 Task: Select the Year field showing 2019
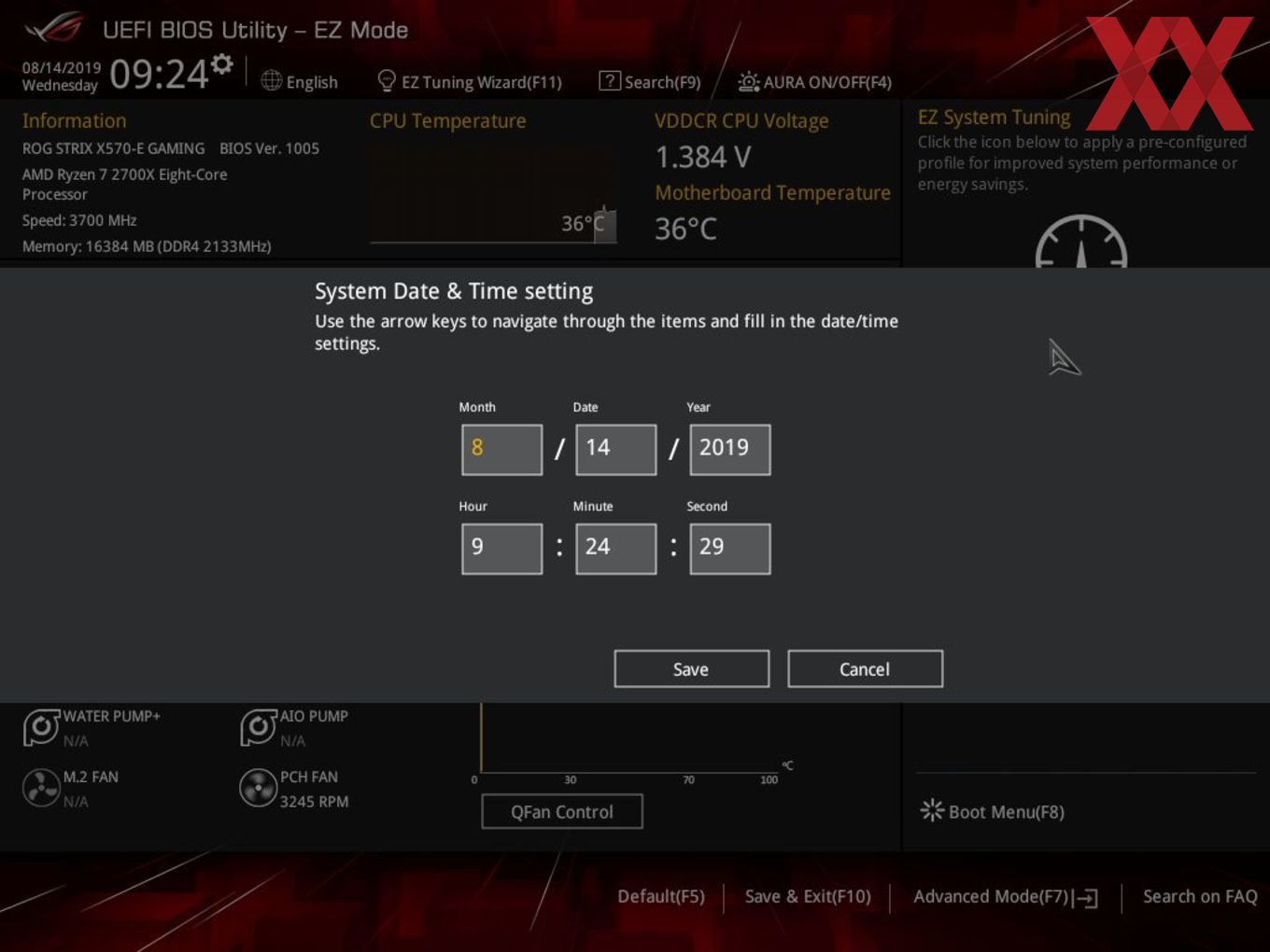click(x=730, y=450)
